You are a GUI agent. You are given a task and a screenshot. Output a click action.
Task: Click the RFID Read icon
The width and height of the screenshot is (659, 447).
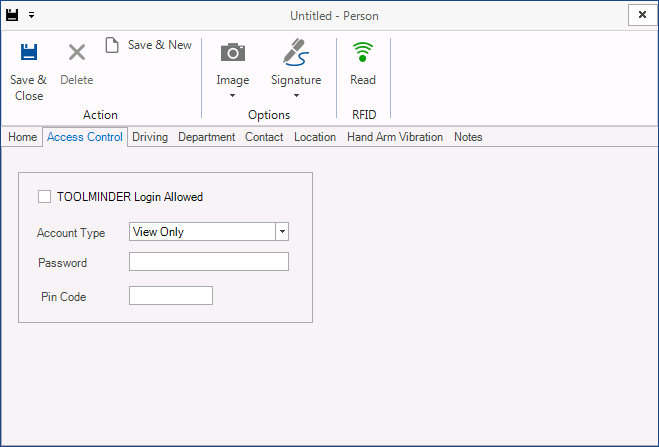point(363,52)
